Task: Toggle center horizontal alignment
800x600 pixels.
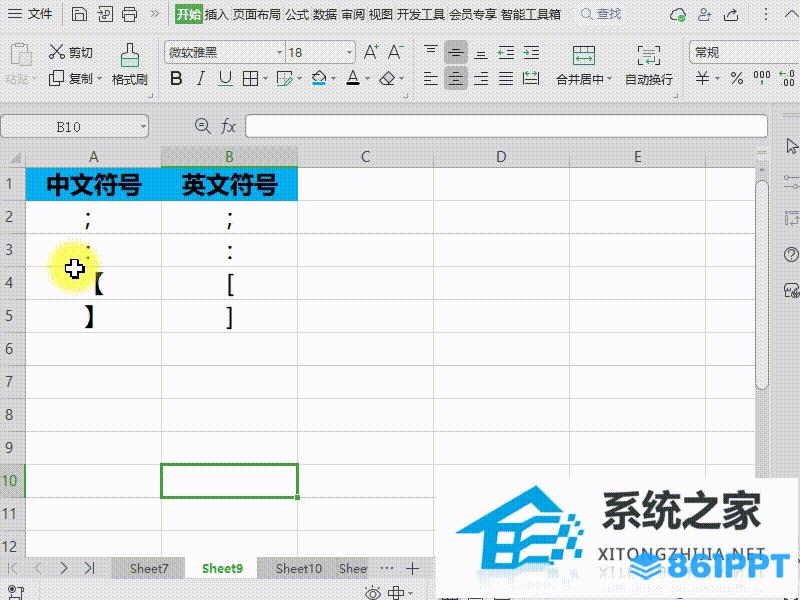Action: [456, 79]
